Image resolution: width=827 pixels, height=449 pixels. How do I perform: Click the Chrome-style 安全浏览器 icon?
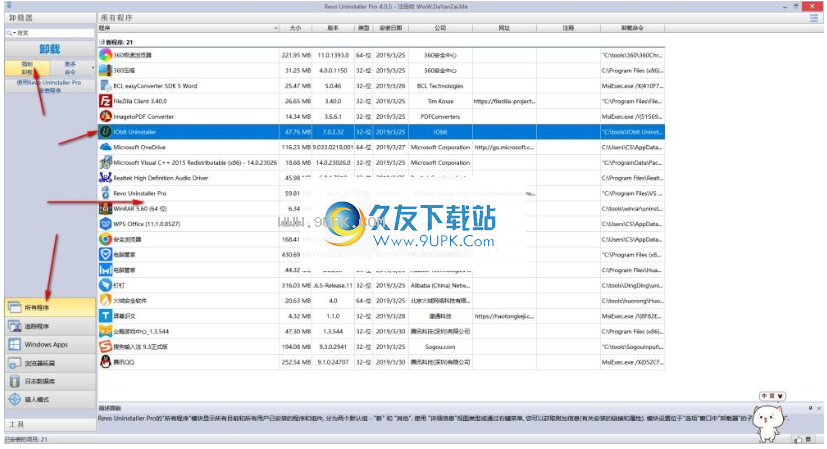pos(105,239)
